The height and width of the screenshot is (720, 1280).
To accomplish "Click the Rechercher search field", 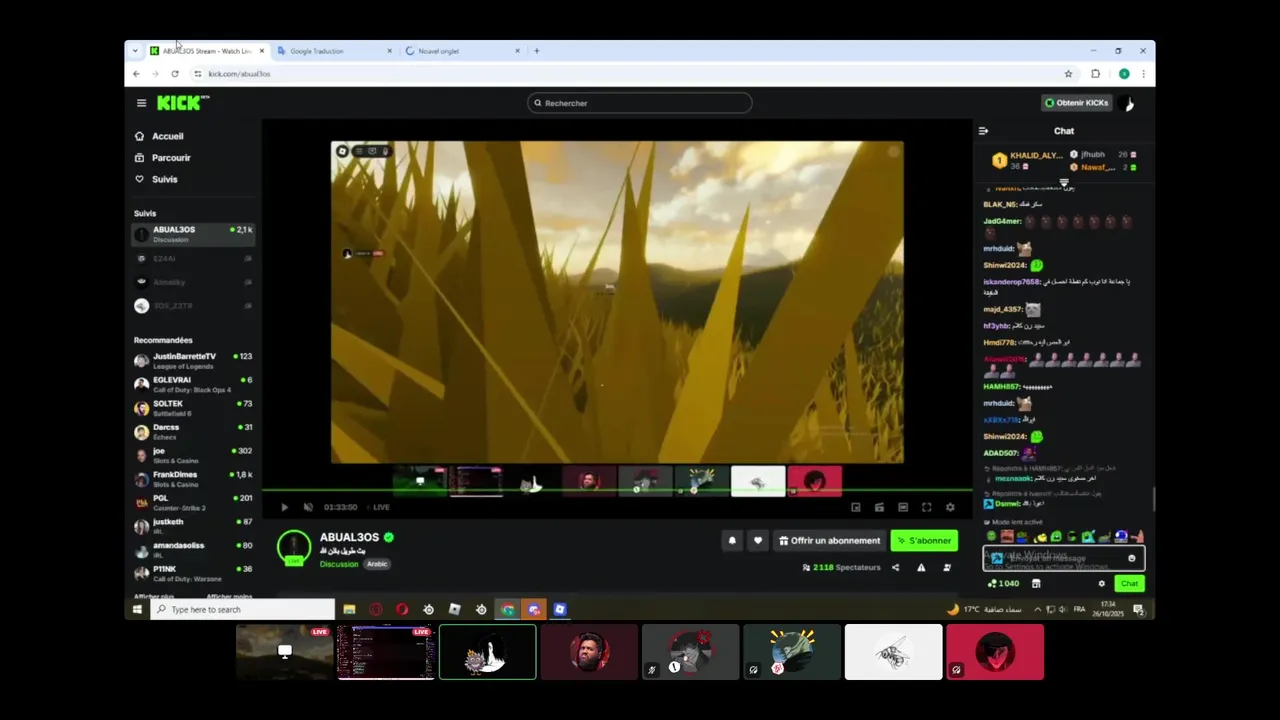I will [x=640, y=103].
